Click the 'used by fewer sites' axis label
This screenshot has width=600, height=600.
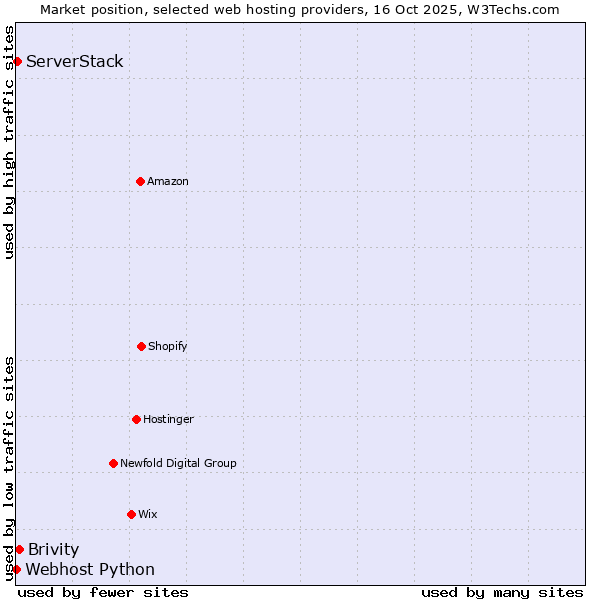[103, 592]
